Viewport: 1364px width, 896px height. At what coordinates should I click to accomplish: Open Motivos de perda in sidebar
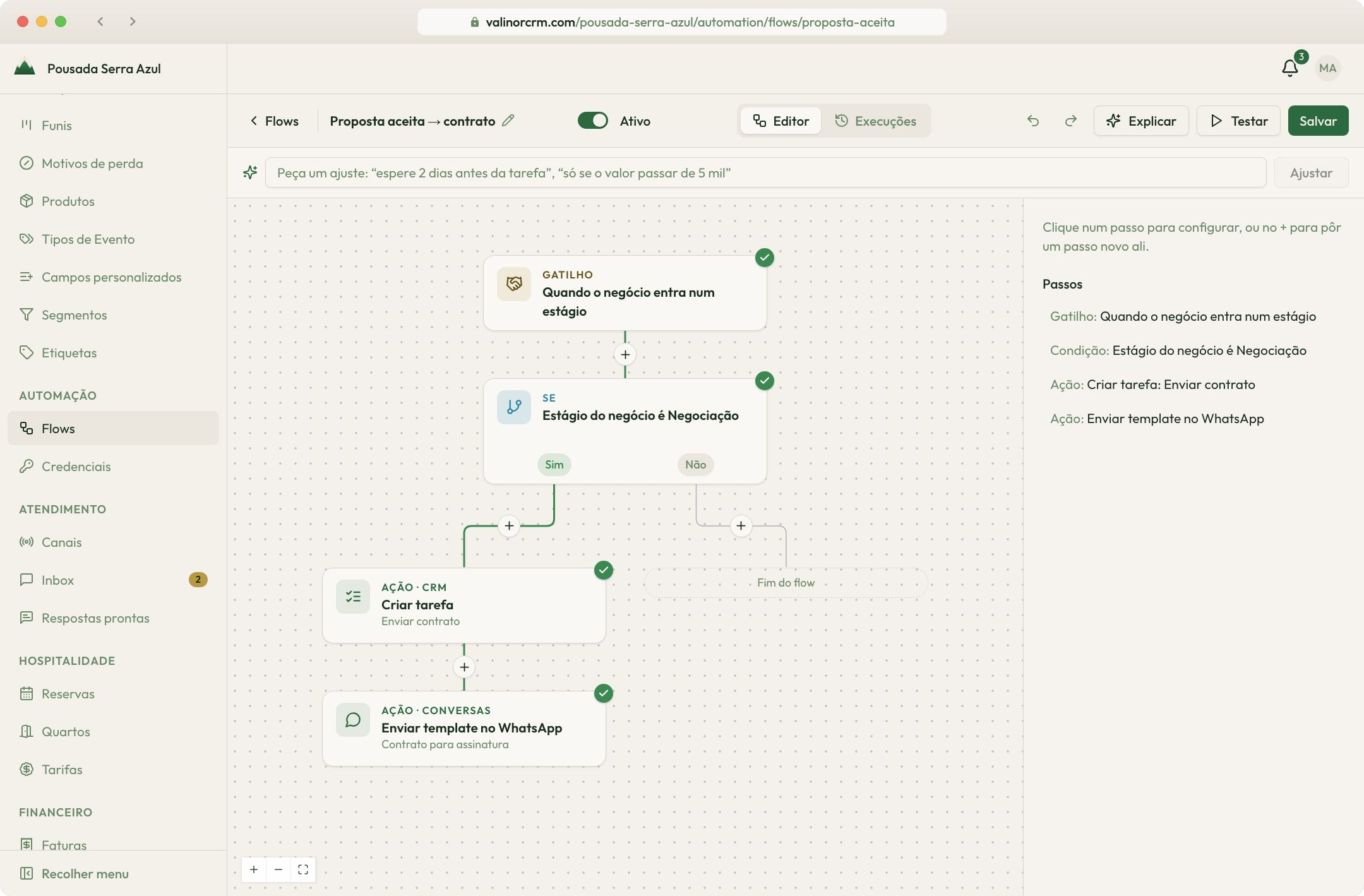pos(113,163)
